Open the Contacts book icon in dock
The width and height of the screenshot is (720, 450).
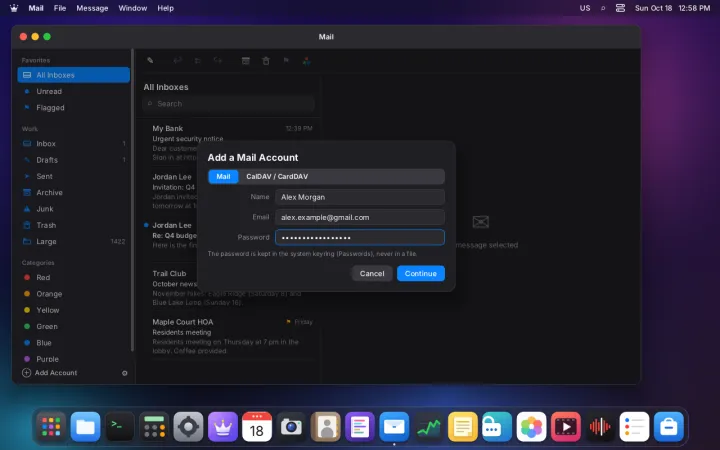click(x=326, y=427)
